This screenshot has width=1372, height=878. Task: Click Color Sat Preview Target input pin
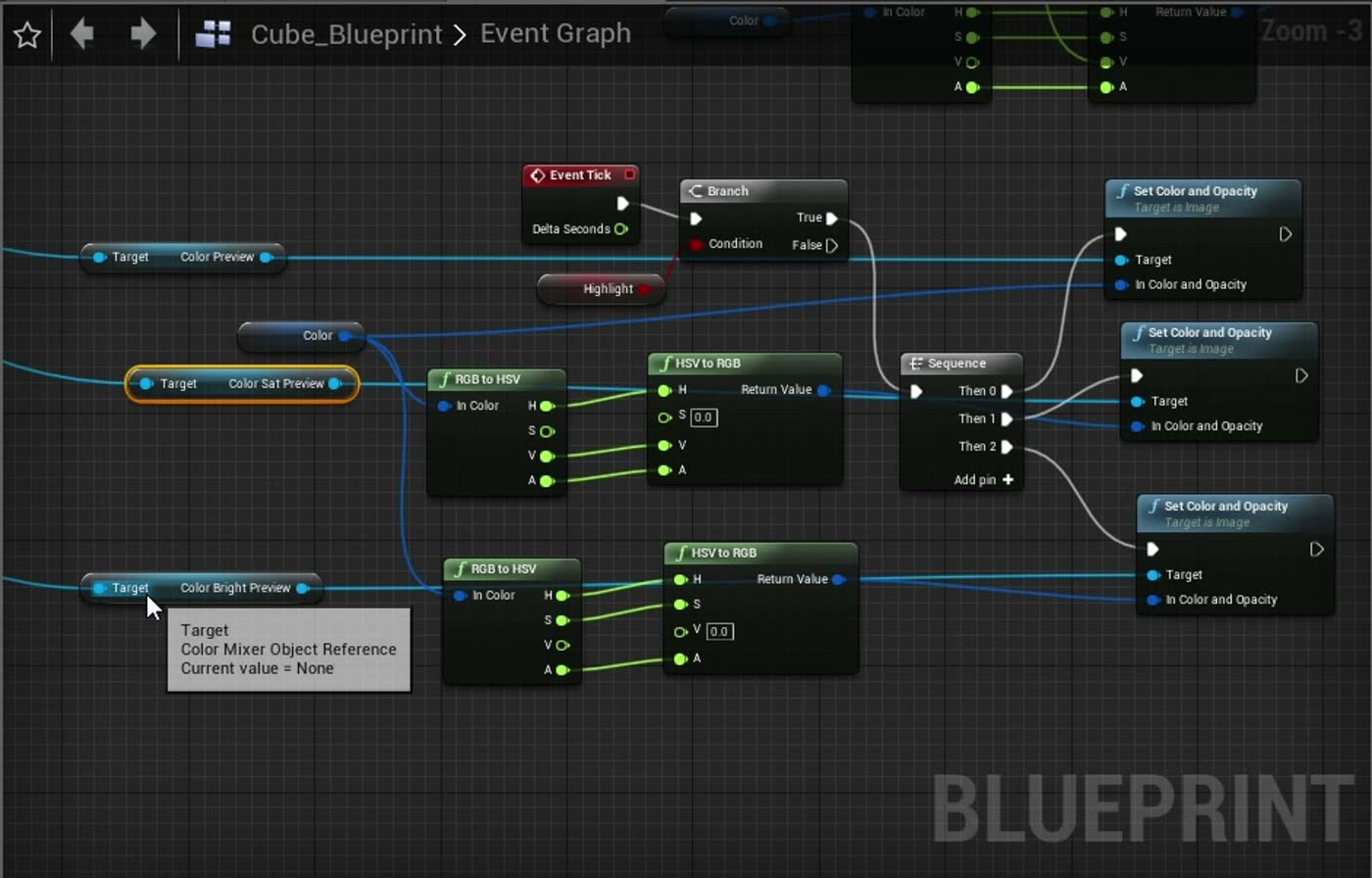146,383
